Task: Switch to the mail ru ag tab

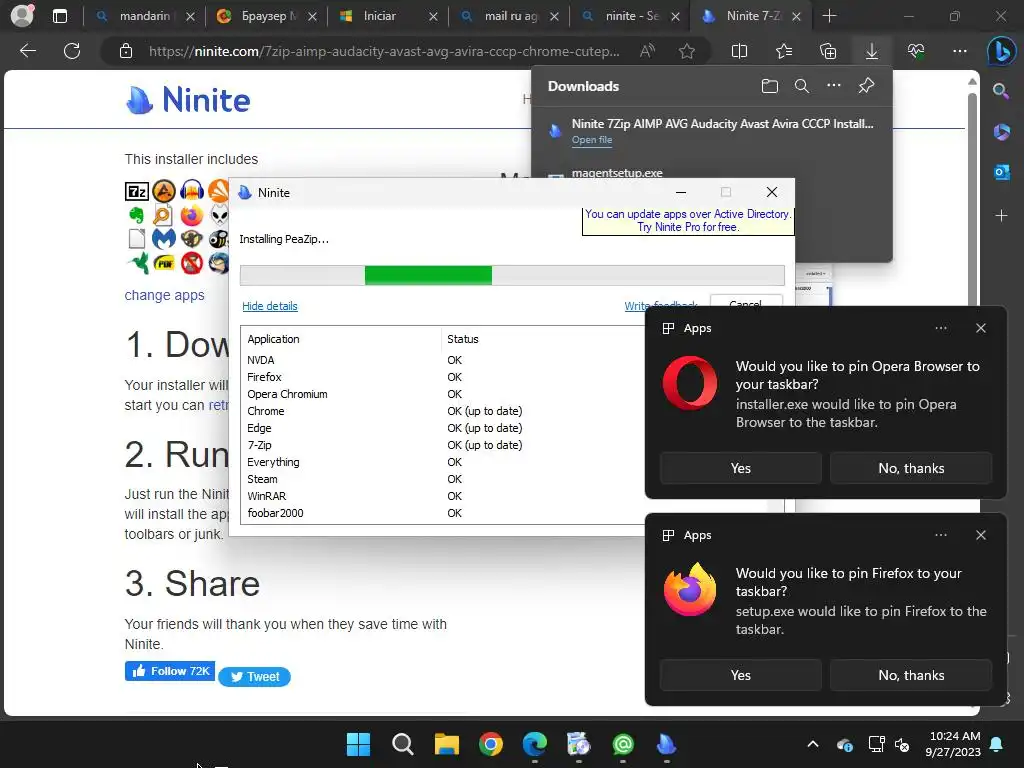Action: pyautogui.click(x=509, y=16)
